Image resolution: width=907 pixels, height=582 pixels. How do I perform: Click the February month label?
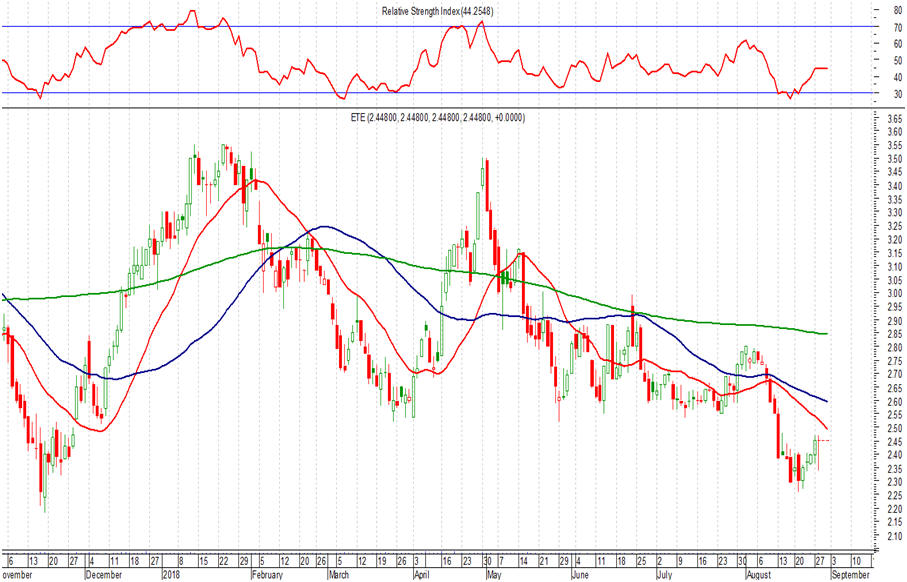pos(267,575)
